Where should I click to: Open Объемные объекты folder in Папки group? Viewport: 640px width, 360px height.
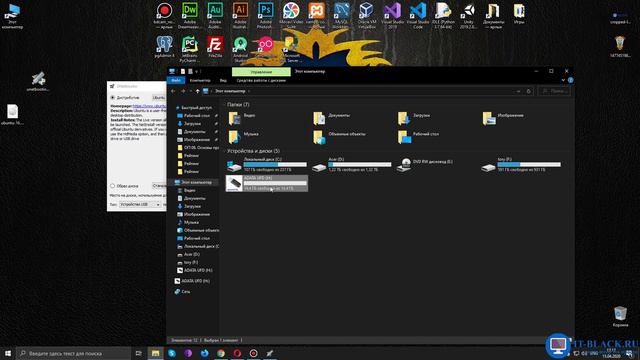point(339,137)
